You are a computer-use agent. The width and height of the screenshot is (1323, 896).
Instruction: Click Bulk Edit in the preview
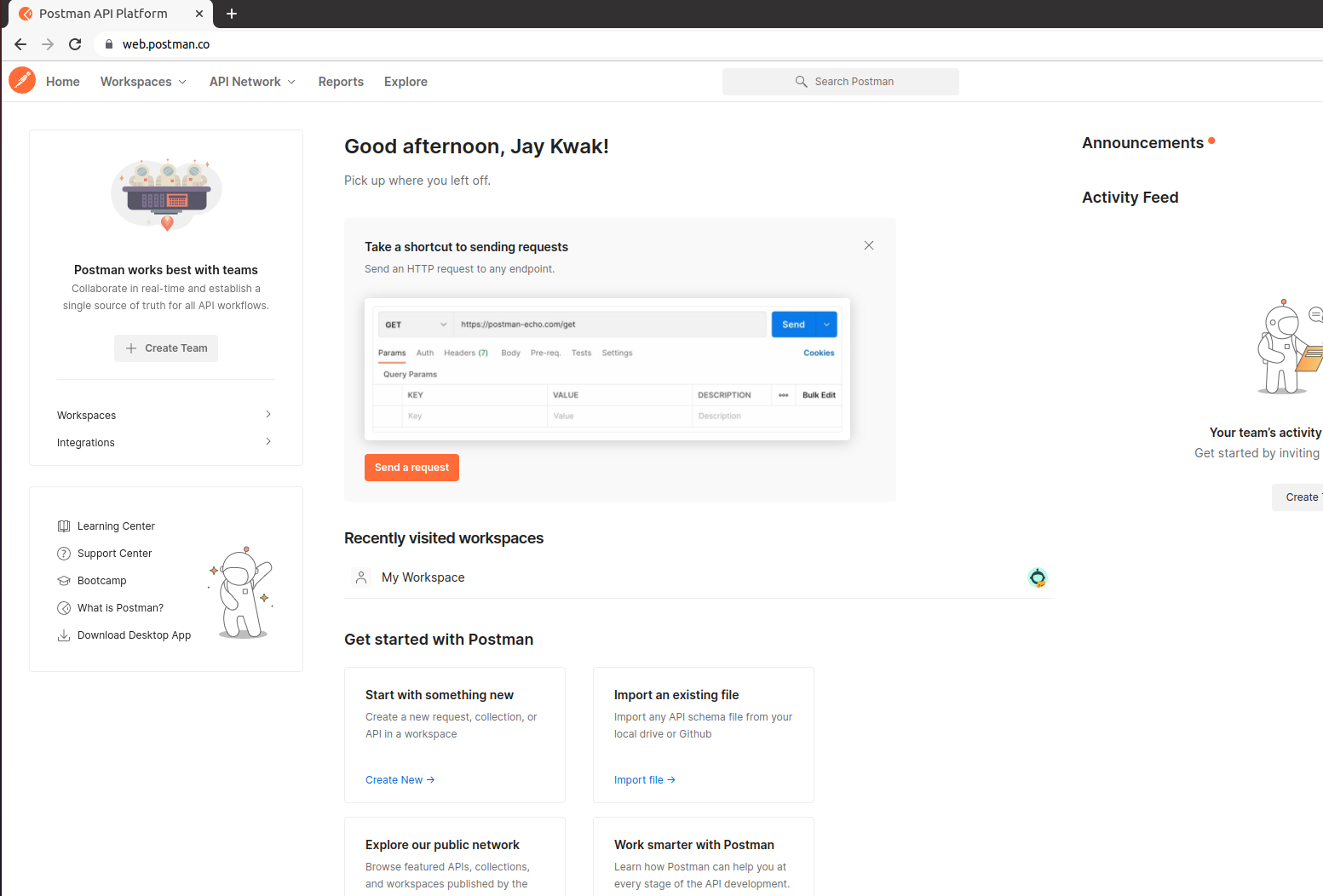pyautogui.click(x=819, y=395)
